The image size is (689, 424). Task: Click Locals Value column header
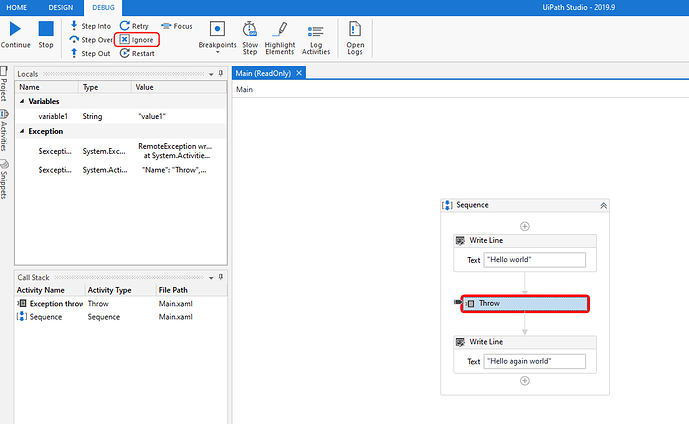[x=179, y=87]
